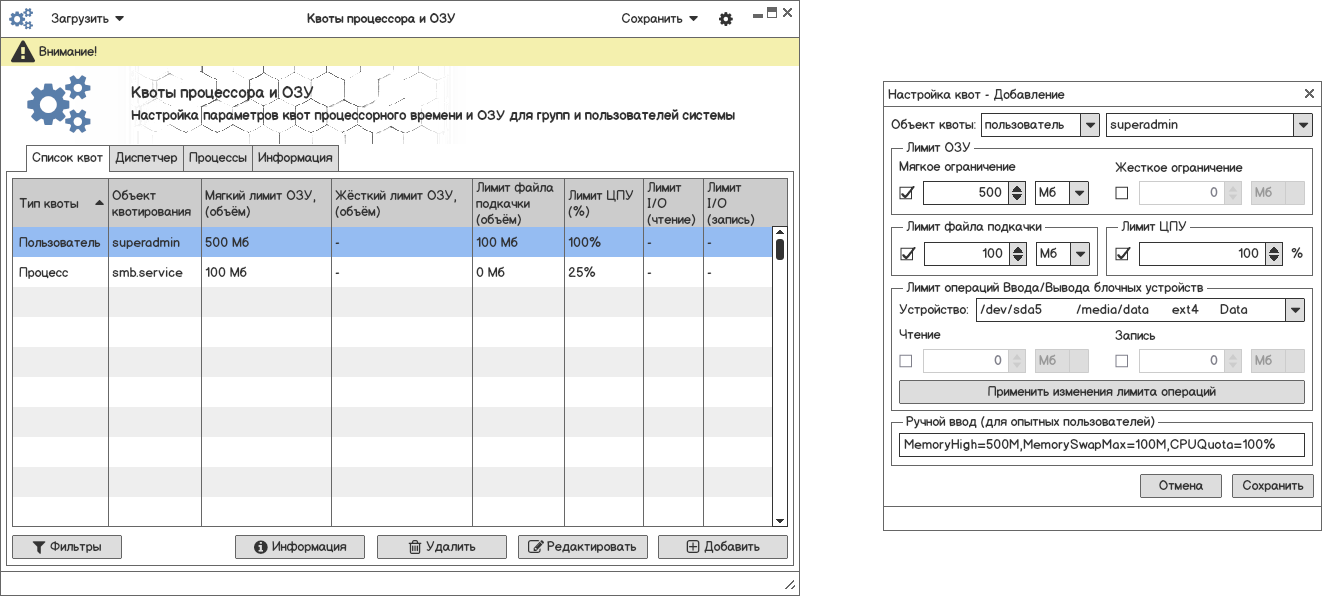Viewport: 1322px width, 596px height.
Task: Click the gear settings icon in title bar
Action: tap(726, 19)
